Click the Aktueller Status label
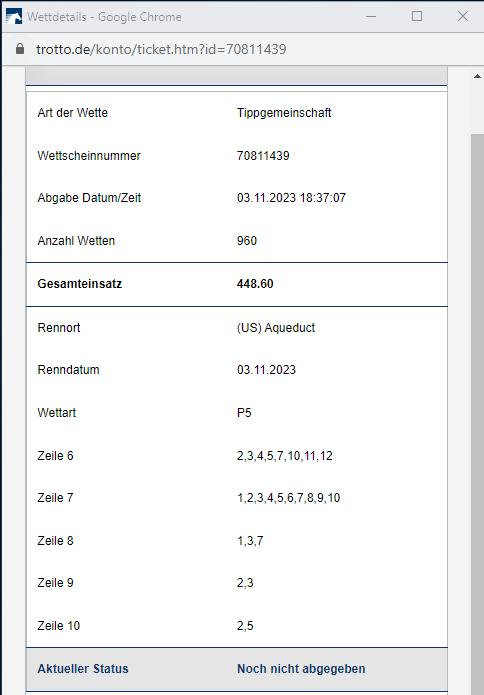Image resolution: width=484 pixels, height=695 pixels. [83, 669]
